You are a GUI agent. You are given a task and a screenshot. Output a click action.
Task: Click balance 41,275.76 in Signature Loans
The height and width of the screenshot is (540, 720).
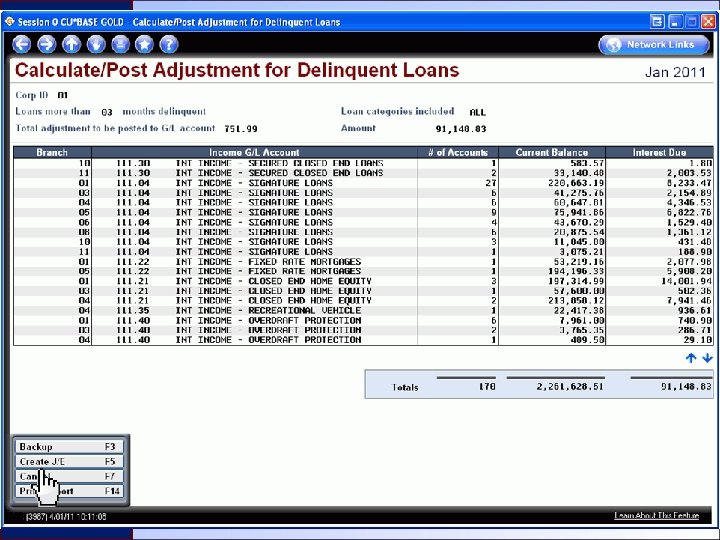579,193
